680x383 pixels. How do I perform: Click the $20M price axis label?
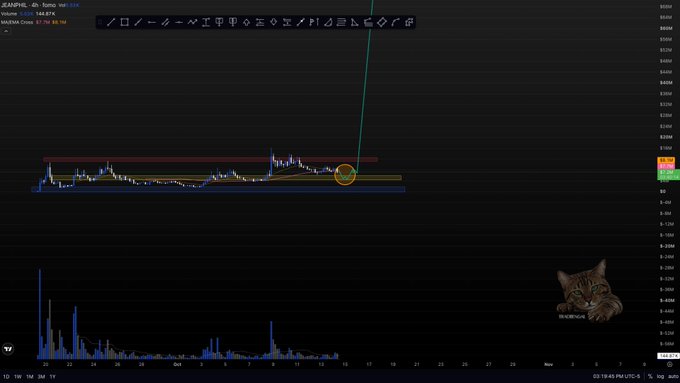(666, 137)
